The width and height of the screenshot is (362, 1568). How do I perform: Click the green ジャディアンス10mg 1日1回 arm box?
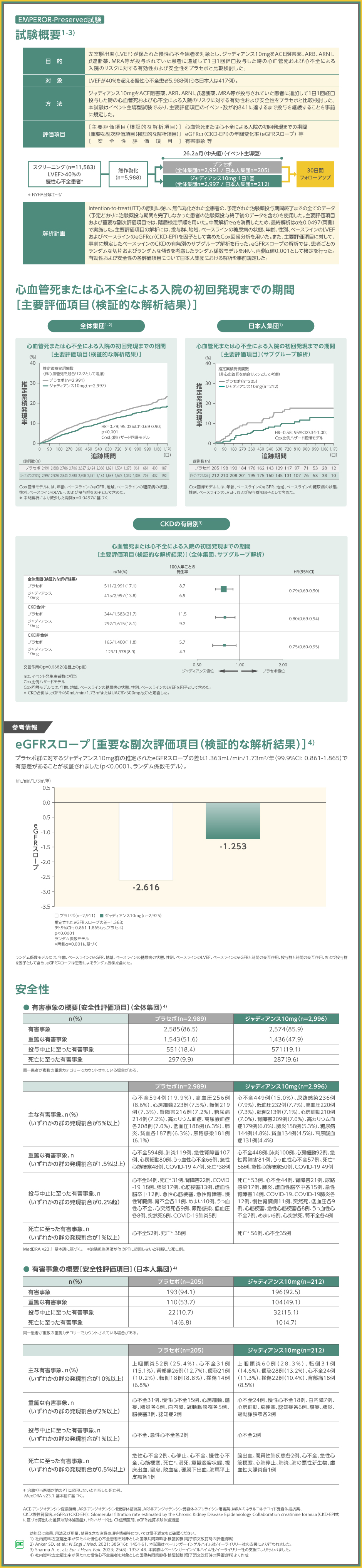[x=222, y=181]
